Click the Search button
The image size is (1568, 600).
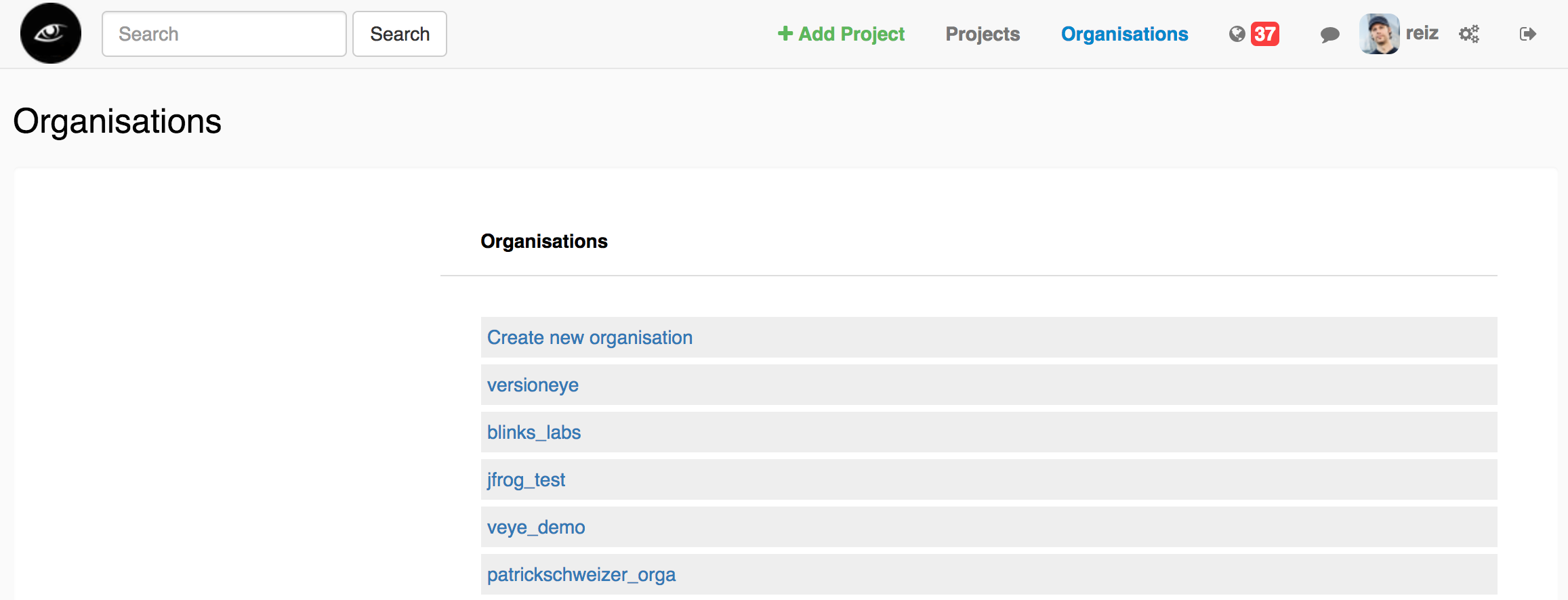(400, 34)
